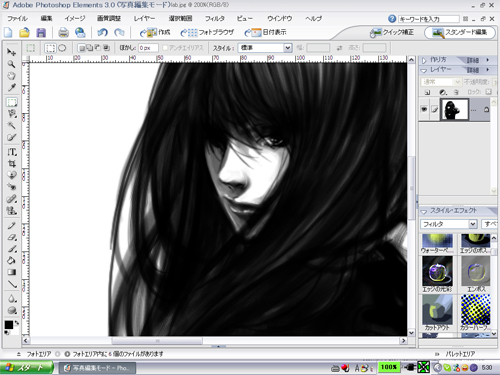
Task: Collapse the スタイル・エフェクト palette
Action: point(424,211)
